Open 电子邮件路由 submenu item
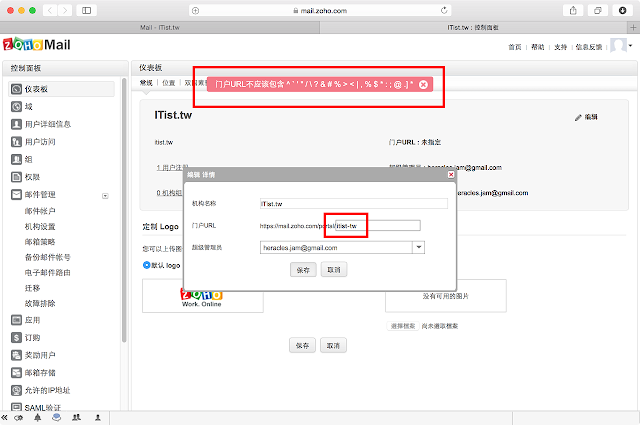640x425 pixels. click(47, 273)
